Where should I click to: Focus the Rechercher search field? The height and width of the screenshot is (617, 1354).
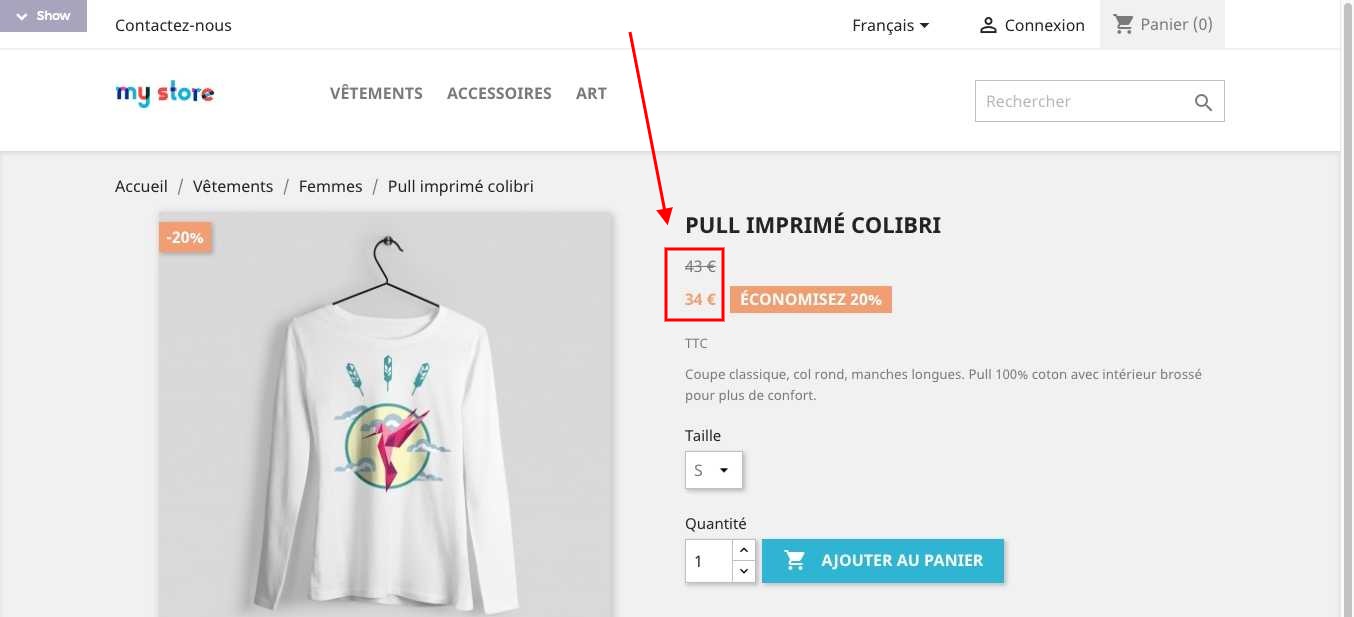coord(1080,101)
